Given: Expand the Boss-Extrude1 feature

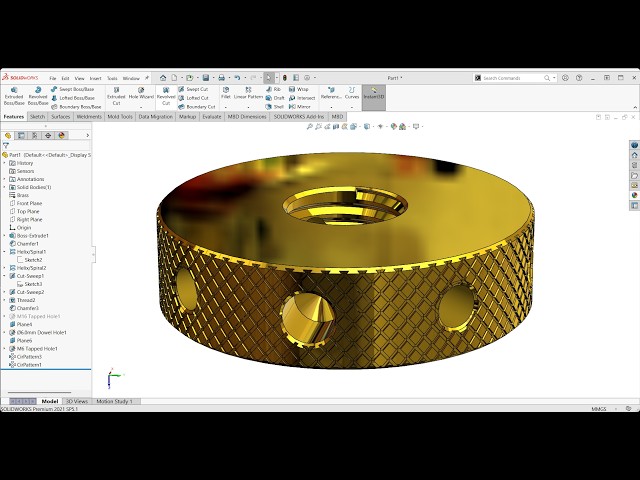Looking at the screenshot, I should point(4,236).
